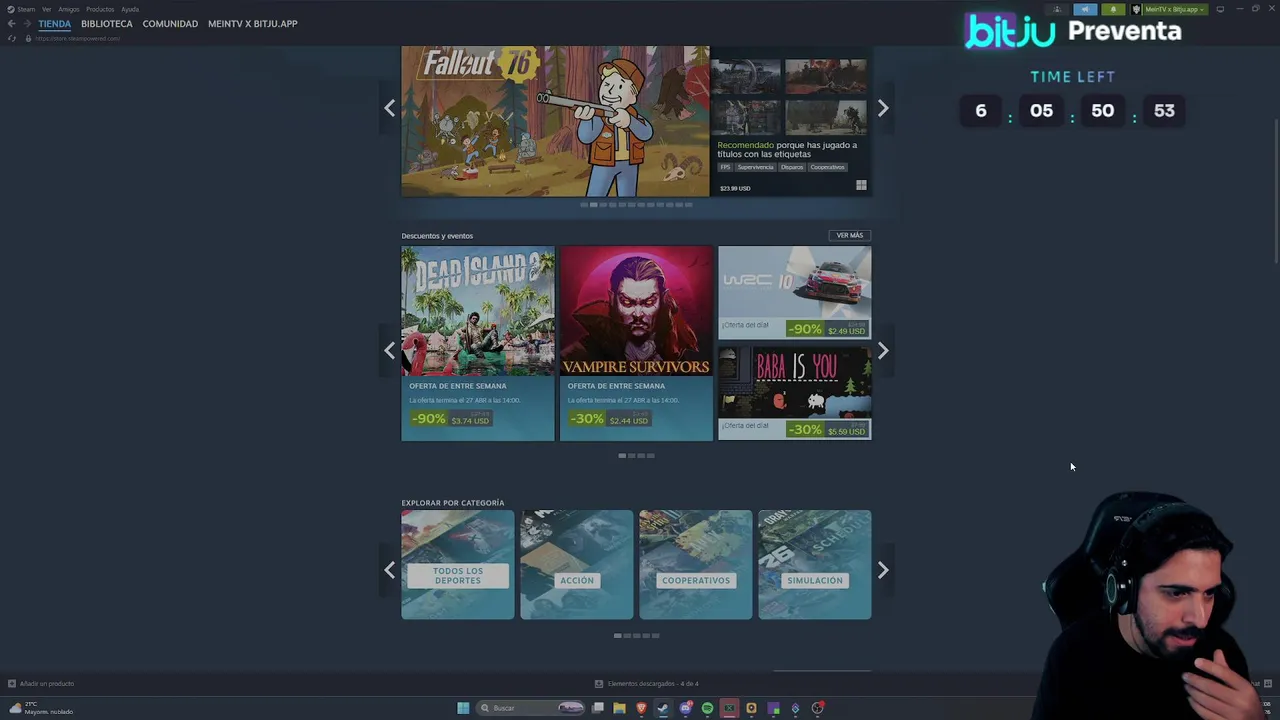Screen dimensions: 1280x720
Task: Click Añadir un producto
Action: pyautogui.click(x=41, y=684)
